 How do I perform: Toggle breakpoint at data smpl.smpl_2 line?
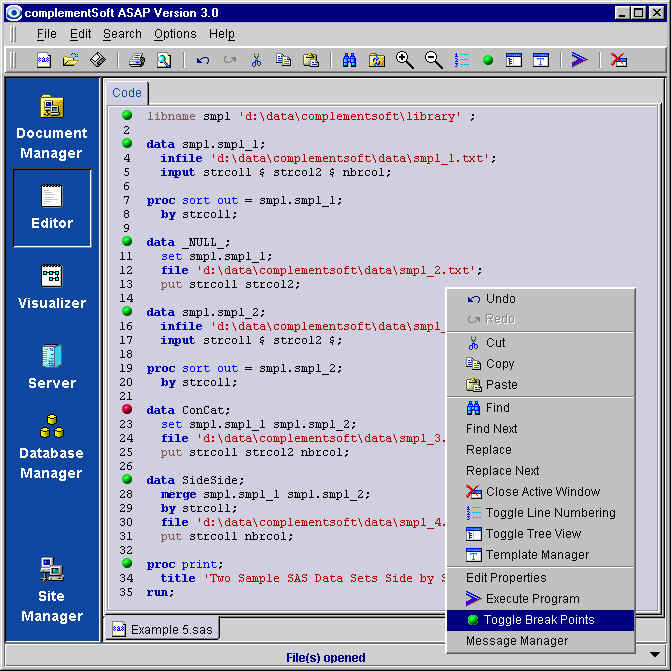coord(127,311)
